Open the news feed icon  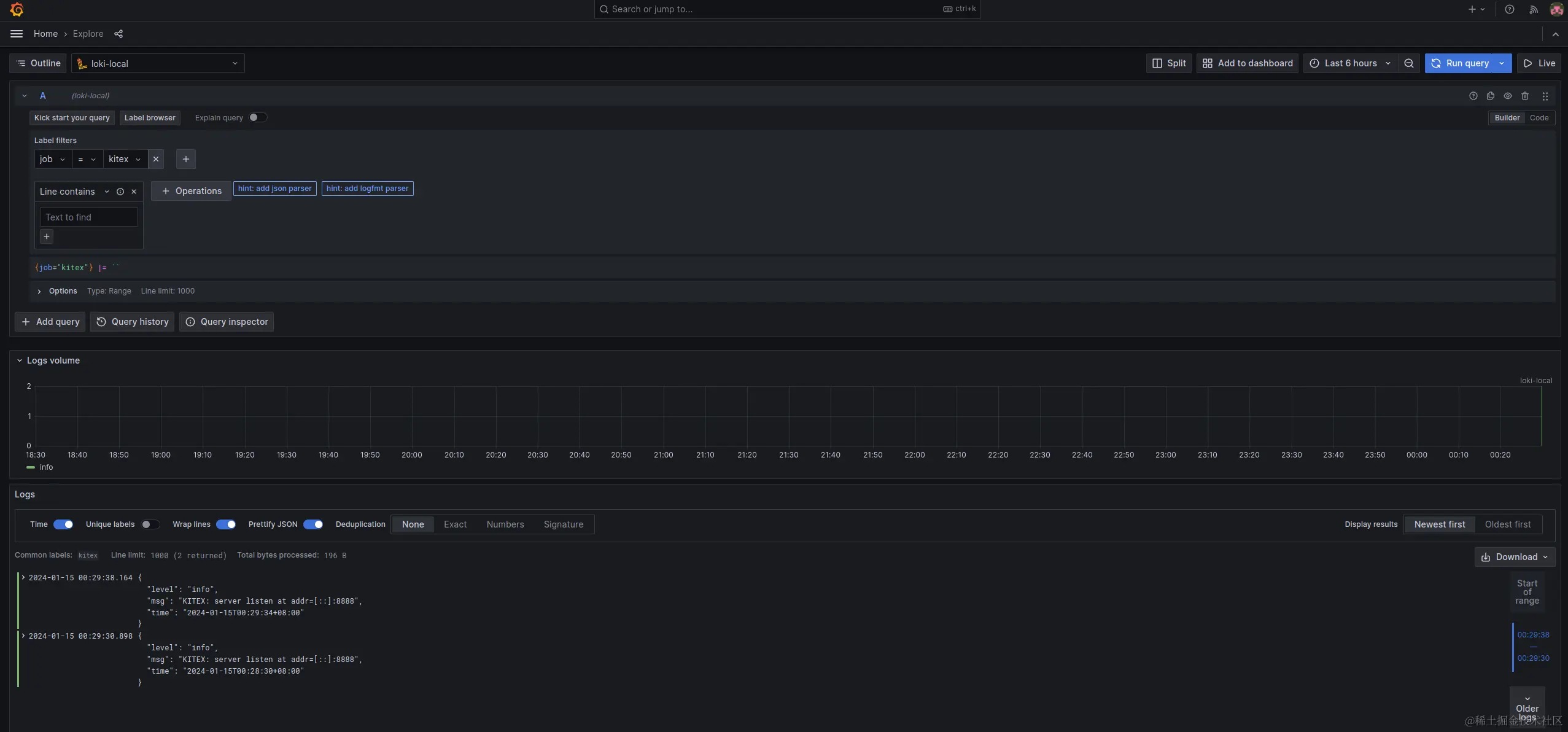(1533, 9)
